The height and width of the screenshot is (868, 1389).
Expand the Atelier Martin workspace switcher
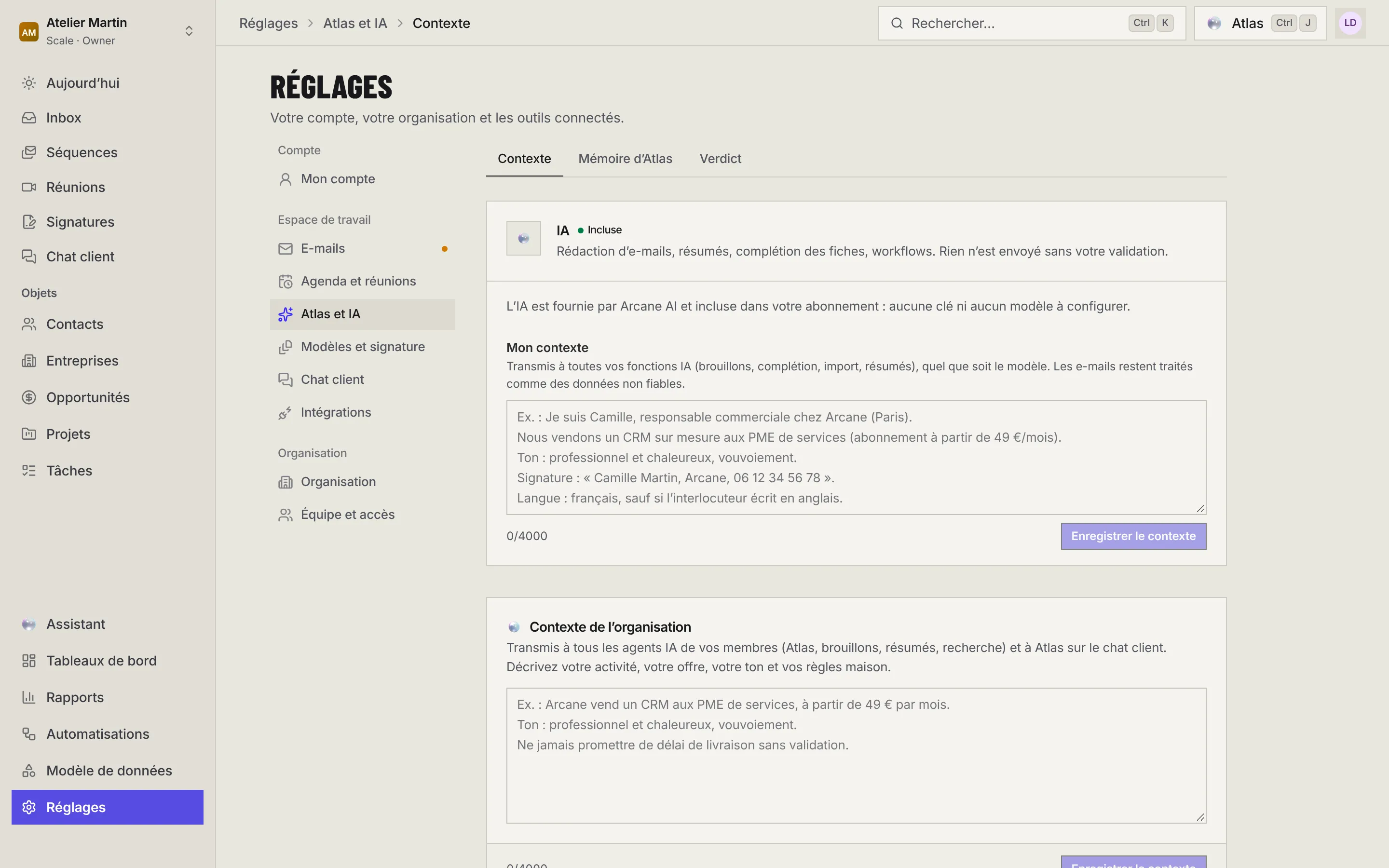[108, 31]
